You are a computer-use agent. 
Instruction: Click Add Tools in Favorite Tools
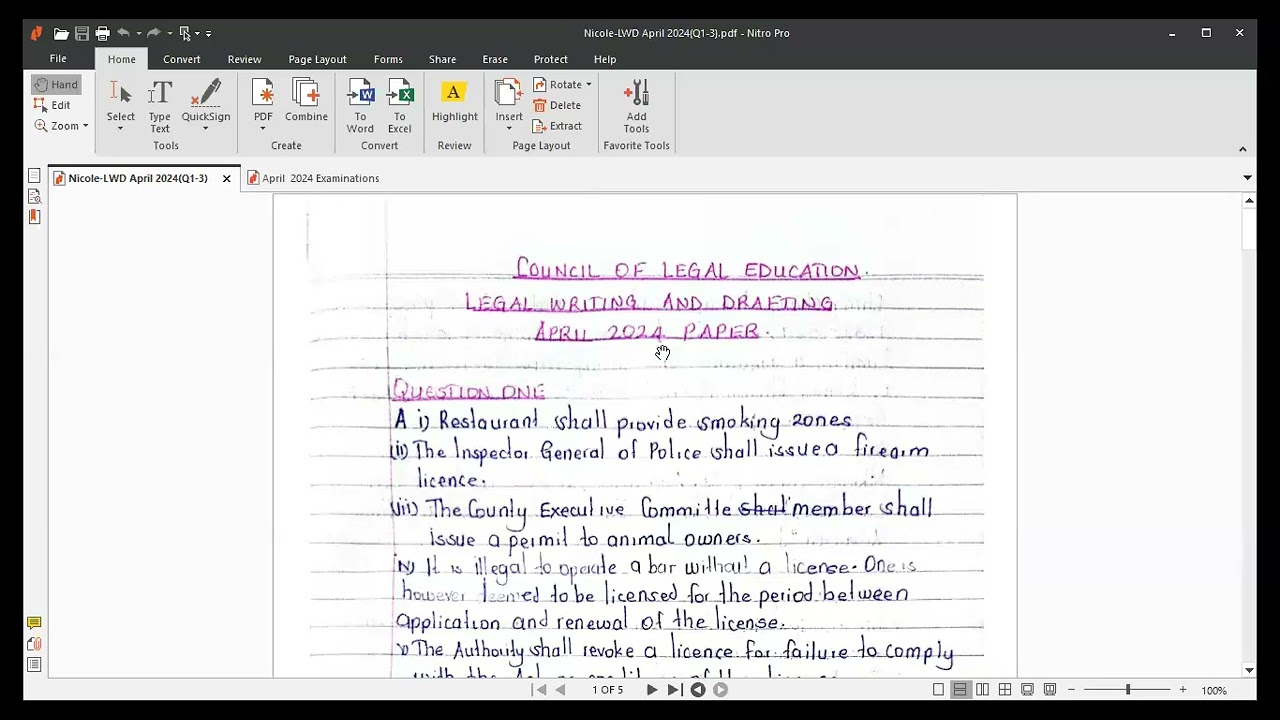tap(637, 106)
